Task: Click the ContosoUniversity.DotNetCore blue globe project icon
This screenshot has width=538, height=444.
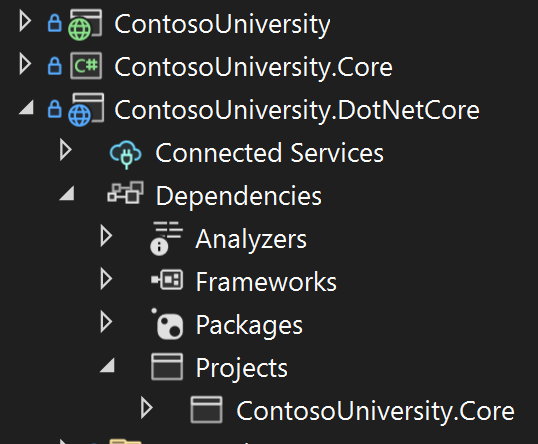Action: coord(86,109)
